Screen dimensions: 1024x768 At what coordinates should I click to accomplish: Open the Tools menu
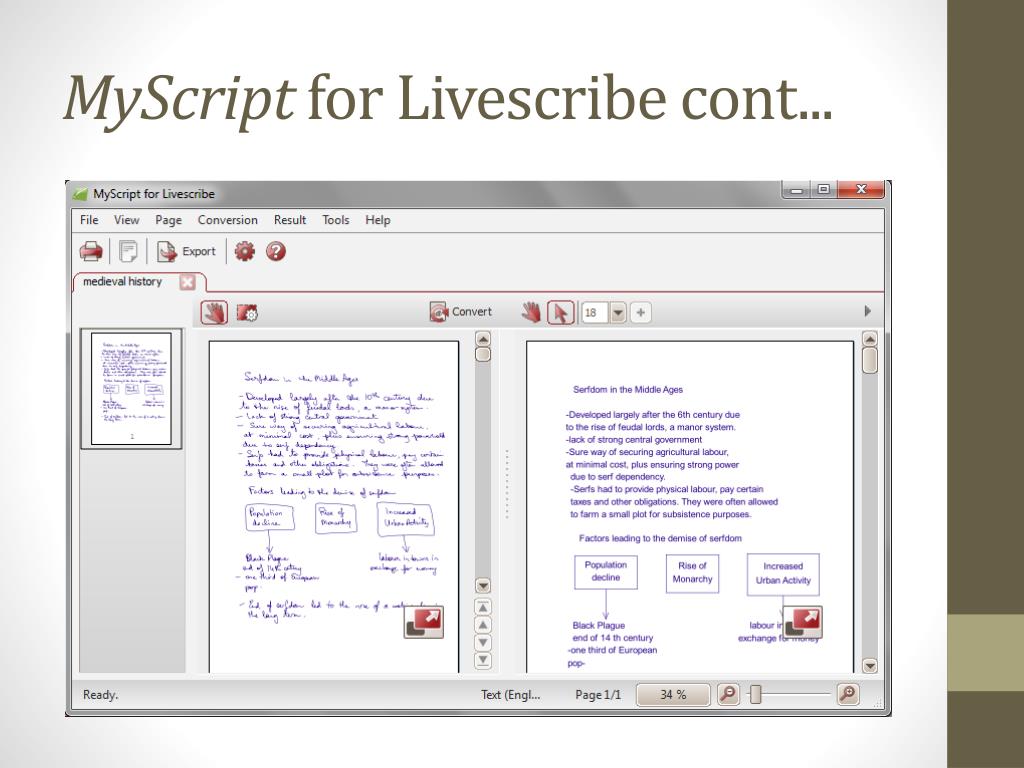tap(336, 220)
